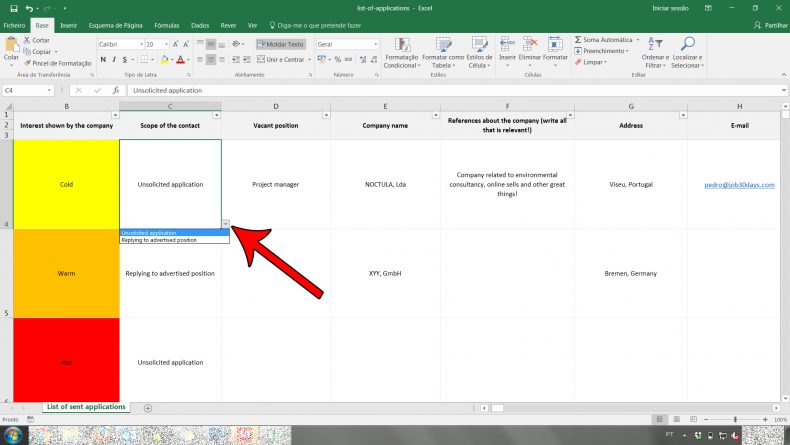Apply thousands separator format
Image resolution: width=790 pixels, height=445 pixels.
(348, 59)
